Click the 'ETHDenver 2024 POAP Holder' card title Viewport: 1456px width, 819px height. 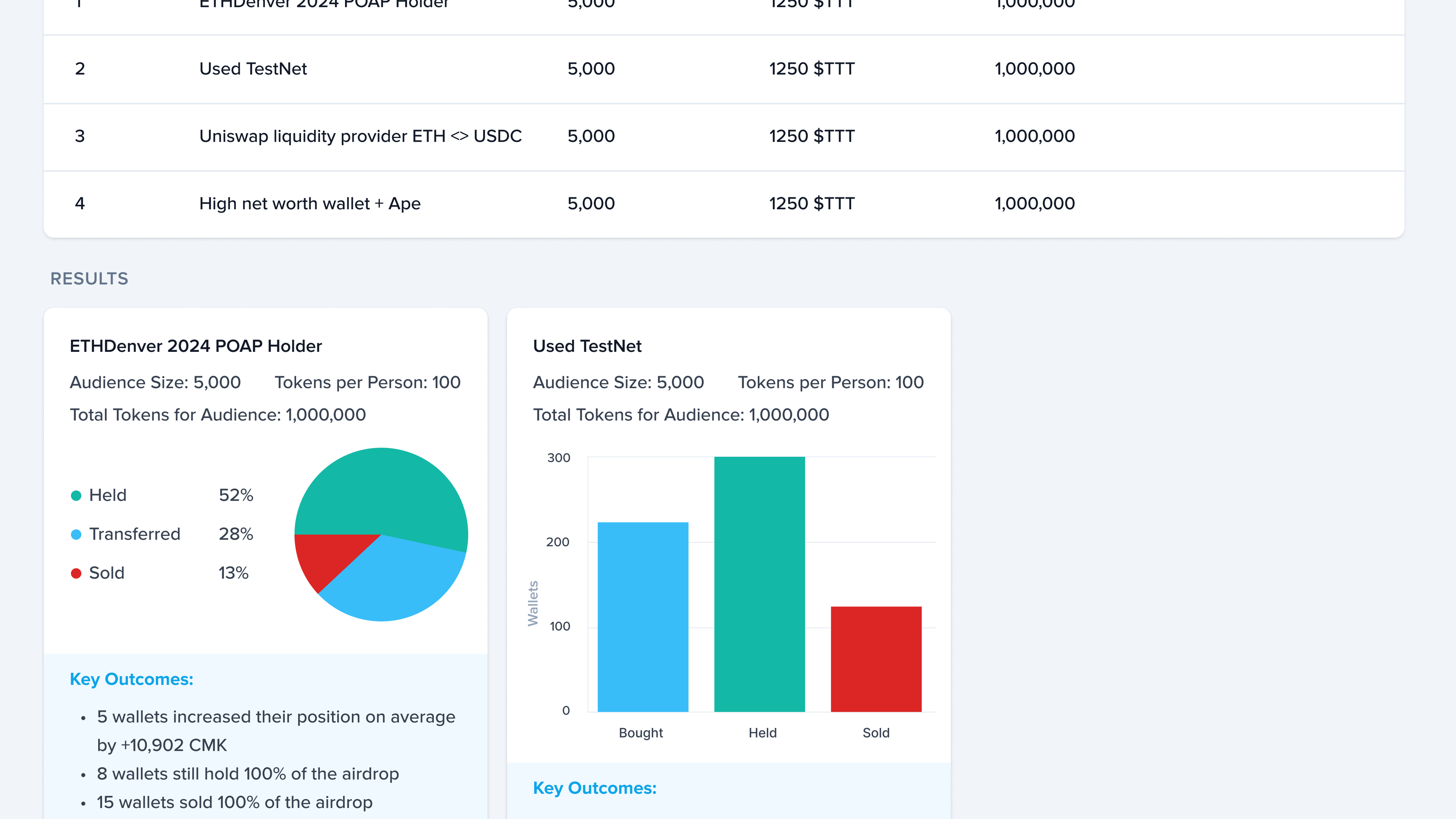coord(196,346)
